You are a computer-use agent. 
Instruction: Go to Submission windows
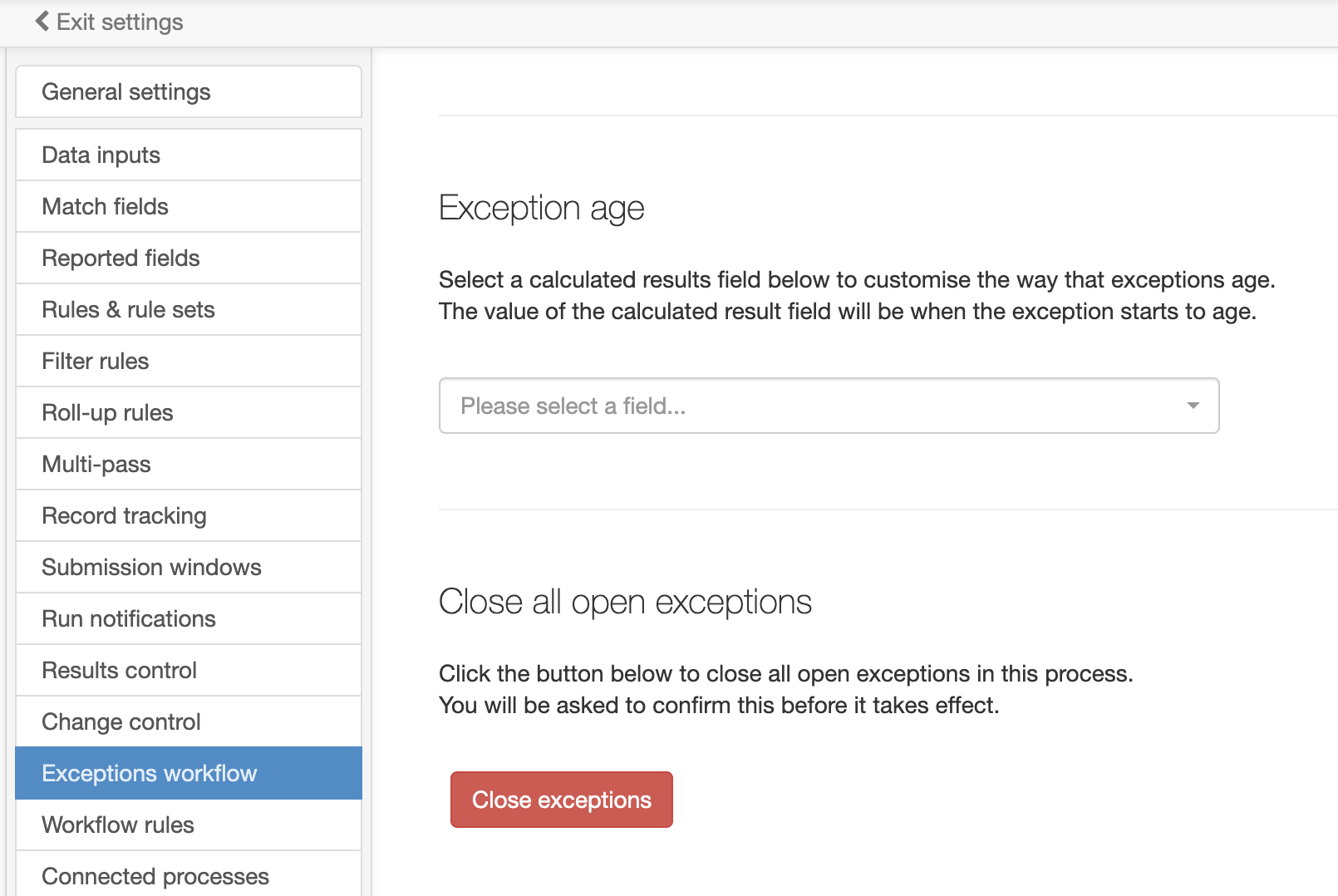pos(189,567)
